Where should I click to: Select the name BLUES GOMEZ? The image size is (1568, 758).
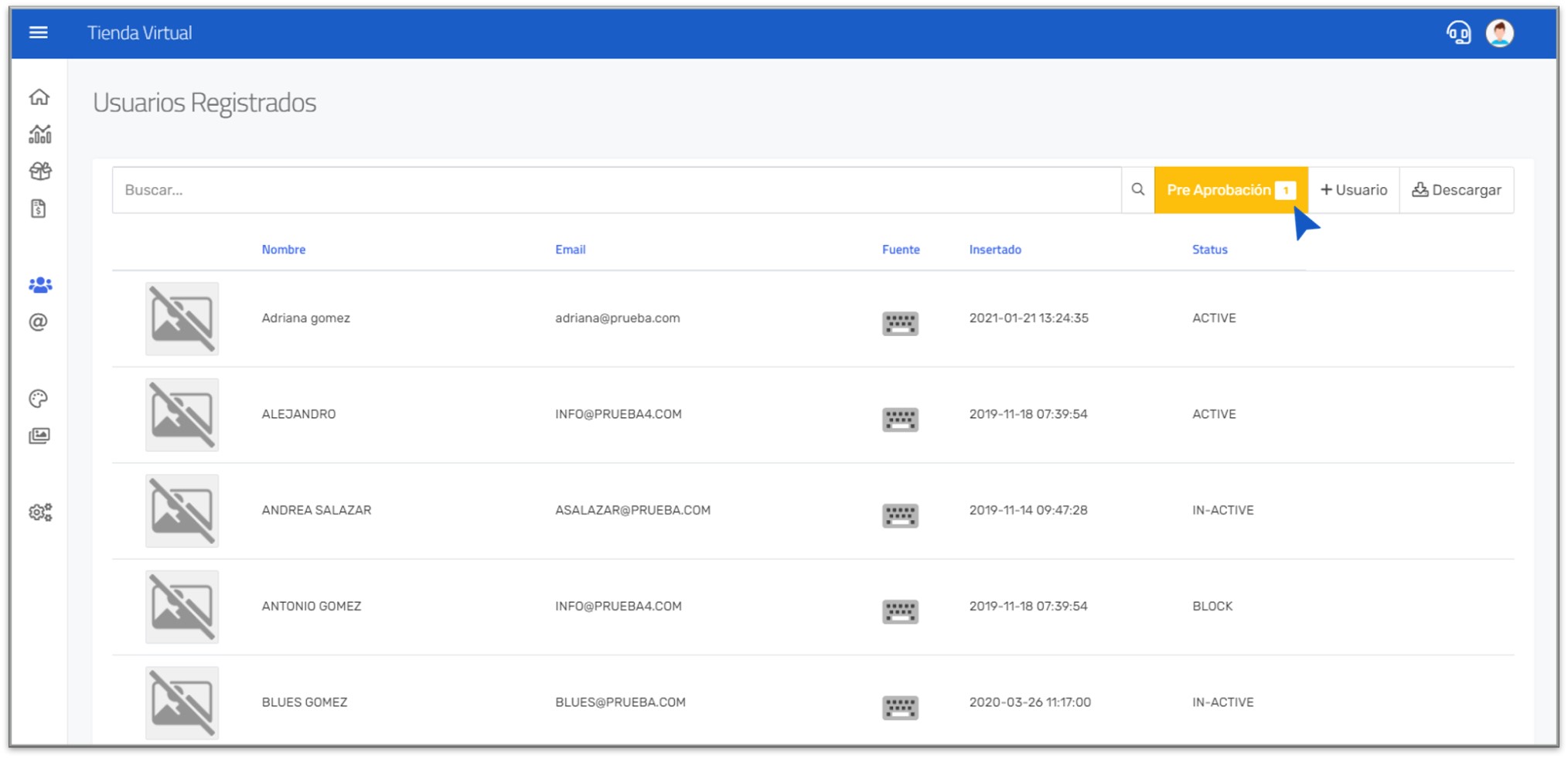pyautogui.click(x=305, y=702)
